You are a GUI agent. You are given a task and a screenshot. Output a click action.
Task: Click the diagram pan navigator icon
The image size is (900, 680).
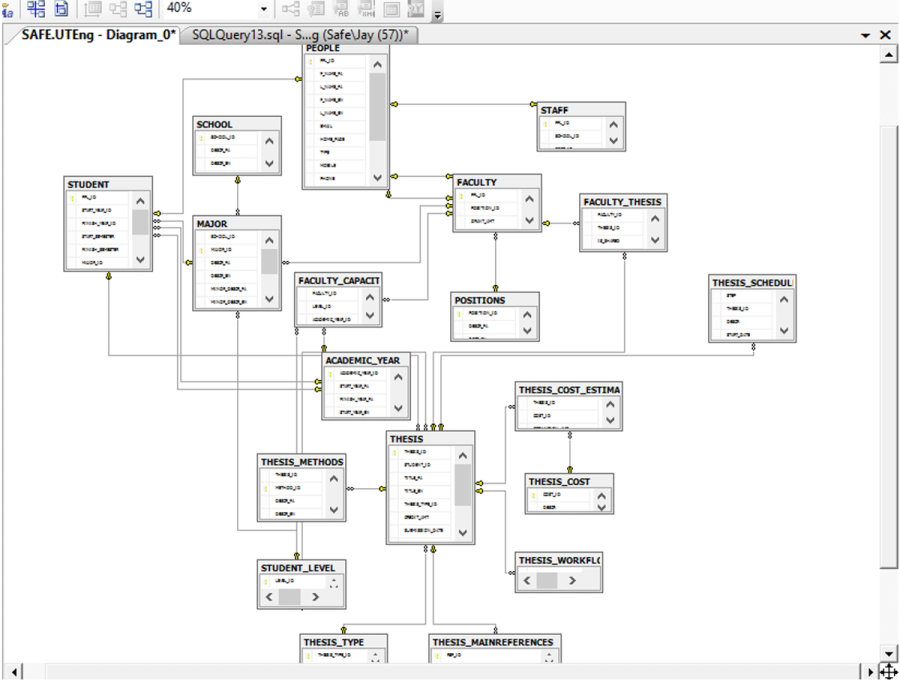click(x=888, y=671)
